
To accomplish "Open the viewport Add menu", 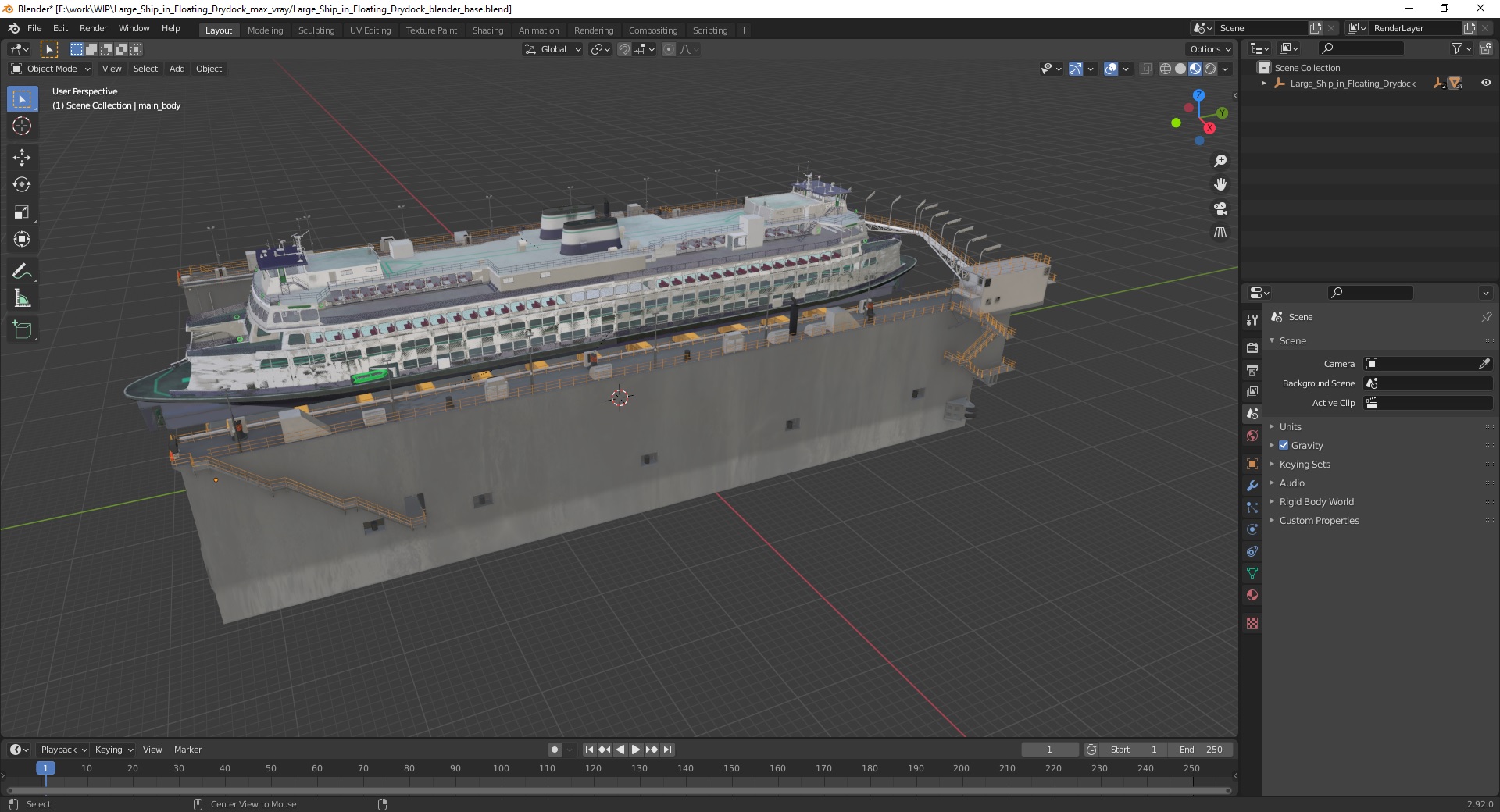I will click(177, 69).
